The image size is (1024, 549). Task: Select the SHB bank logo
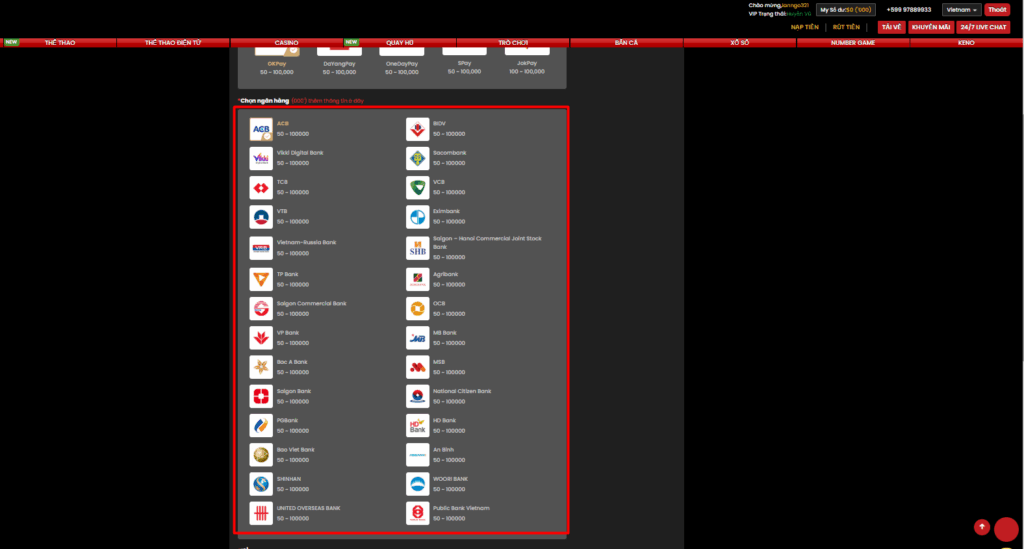(417, 248)
